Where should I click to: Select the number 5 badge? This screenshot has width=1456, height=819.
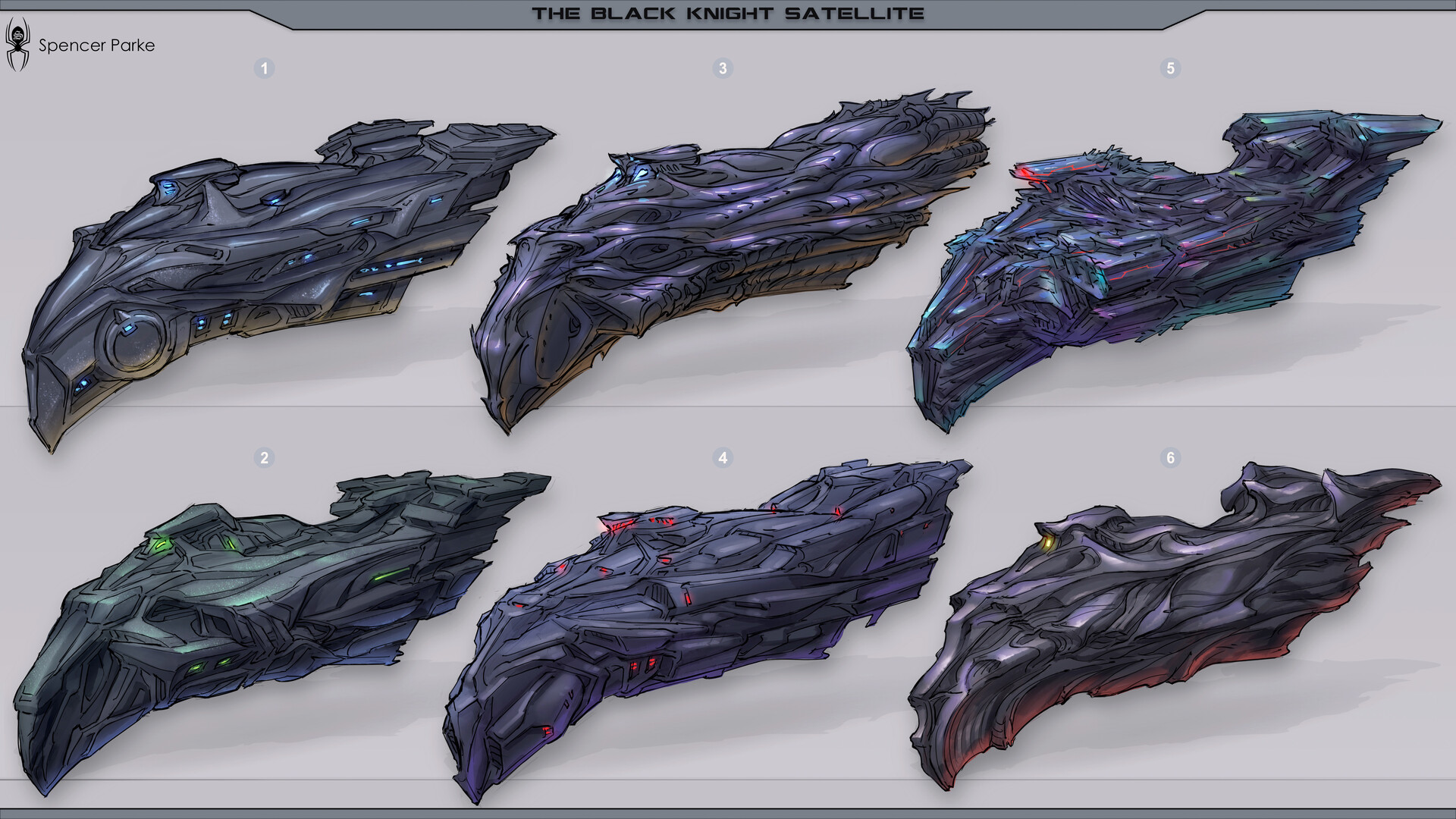click(1170, 69)
